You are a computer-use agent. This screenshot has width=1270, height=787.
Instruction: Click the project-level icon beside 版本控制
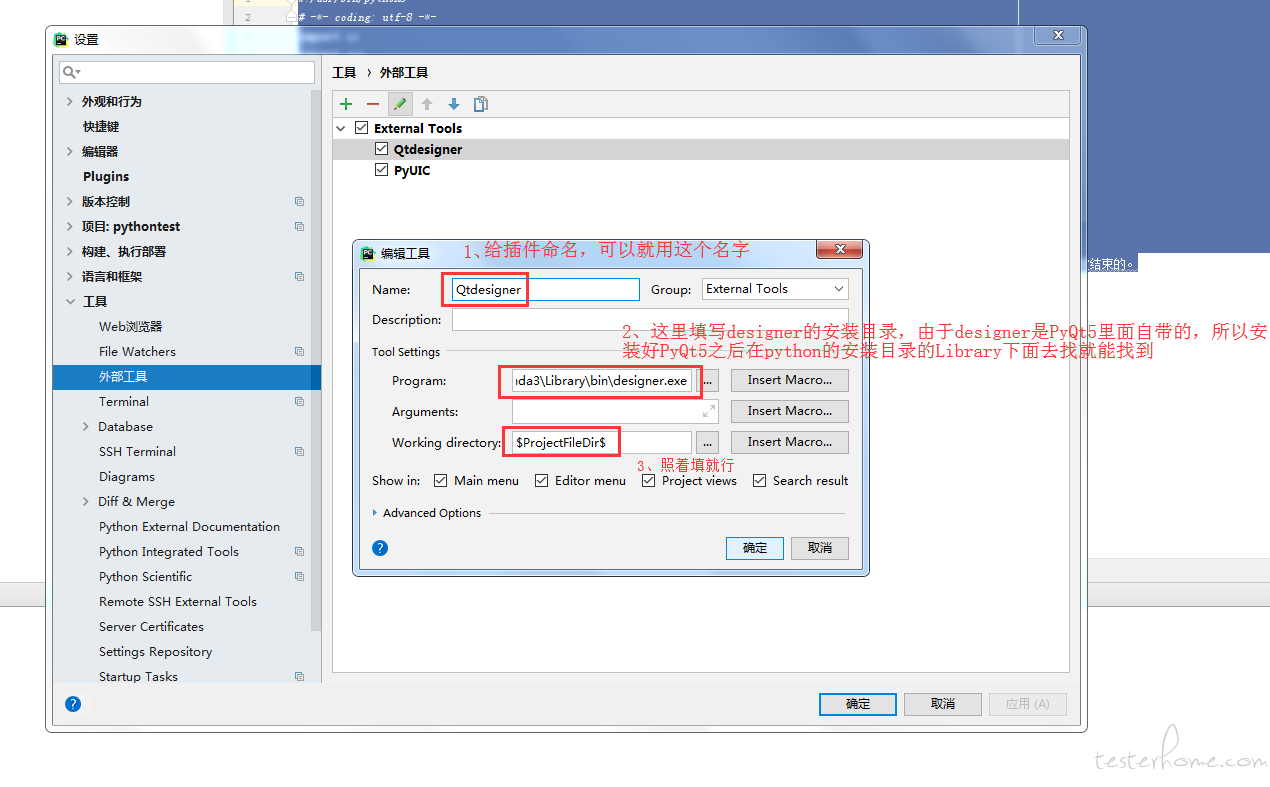(x=299, y=201)
